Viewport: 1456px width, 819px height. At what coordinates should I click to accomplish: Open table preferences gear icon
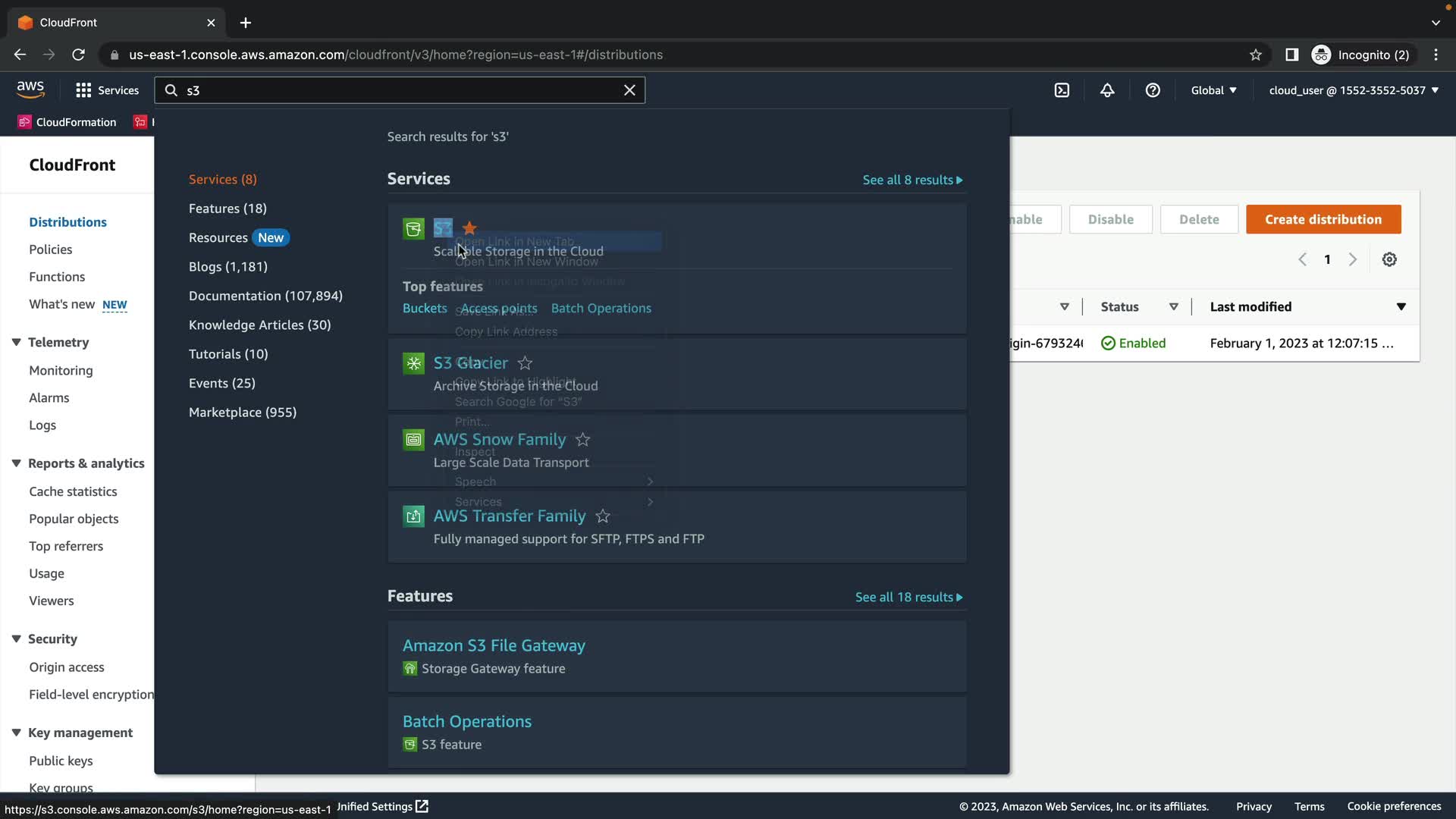coord(1389,259)
